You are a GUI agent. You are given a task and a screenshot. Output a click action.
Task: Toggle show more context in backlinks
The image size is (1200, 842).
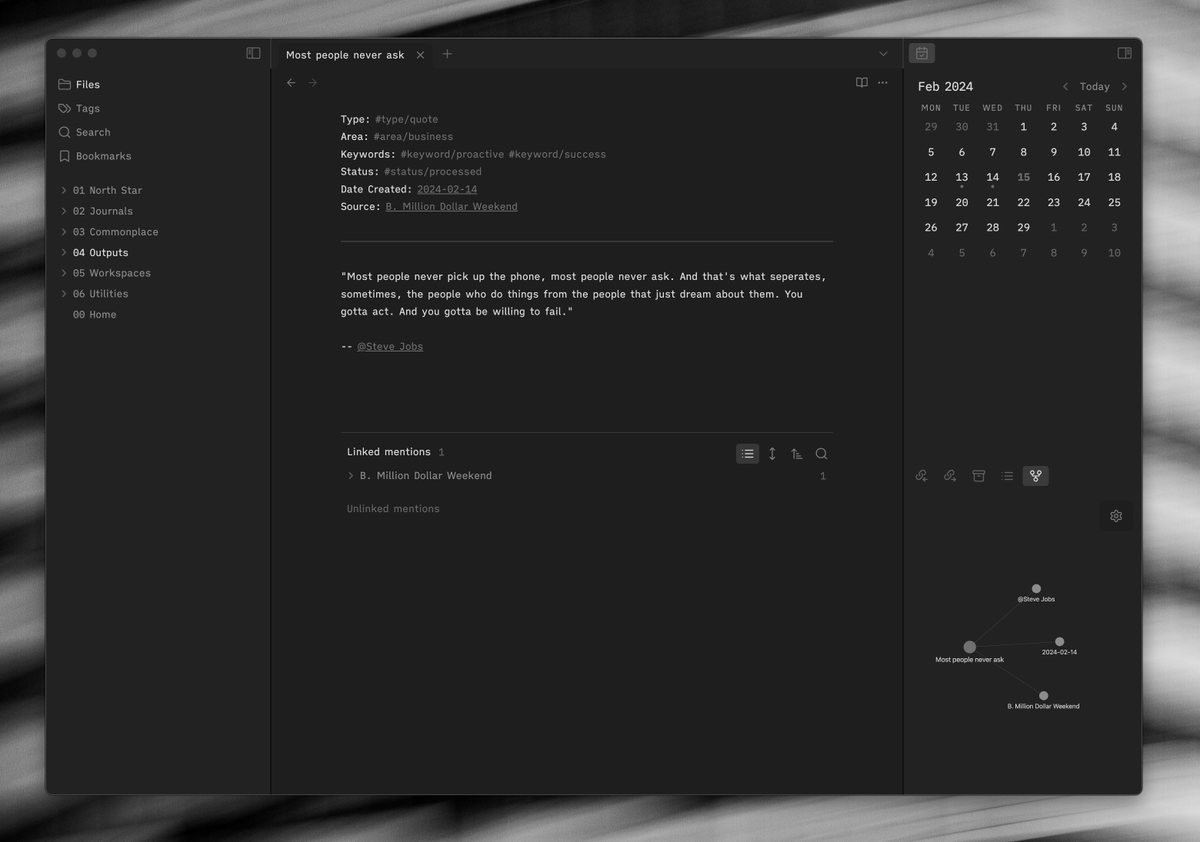pos(772,454)
